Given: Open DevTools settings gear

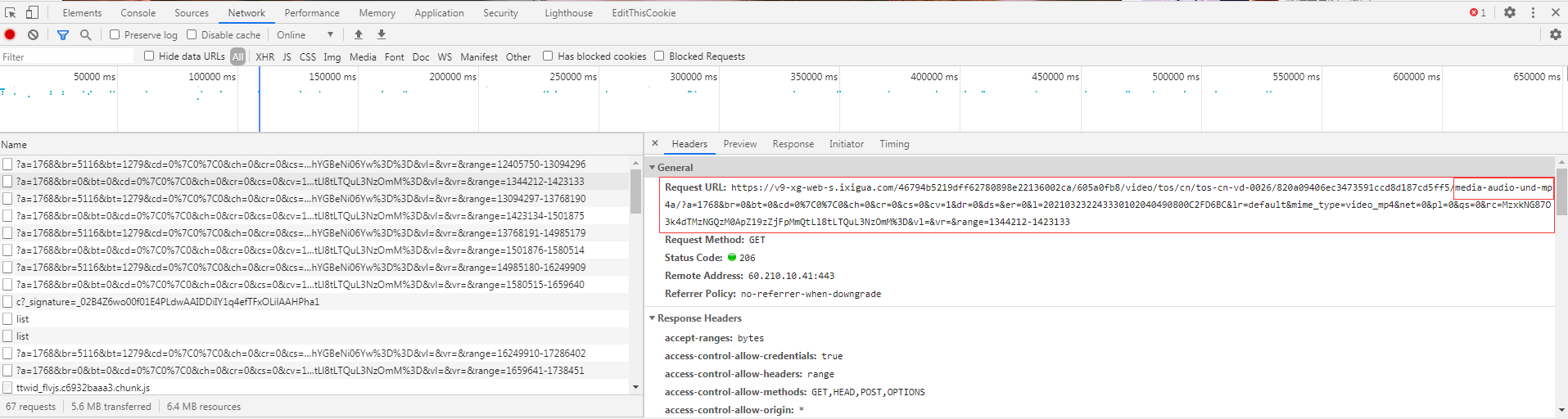Looking at the screenshot, I should point(1510,12).
